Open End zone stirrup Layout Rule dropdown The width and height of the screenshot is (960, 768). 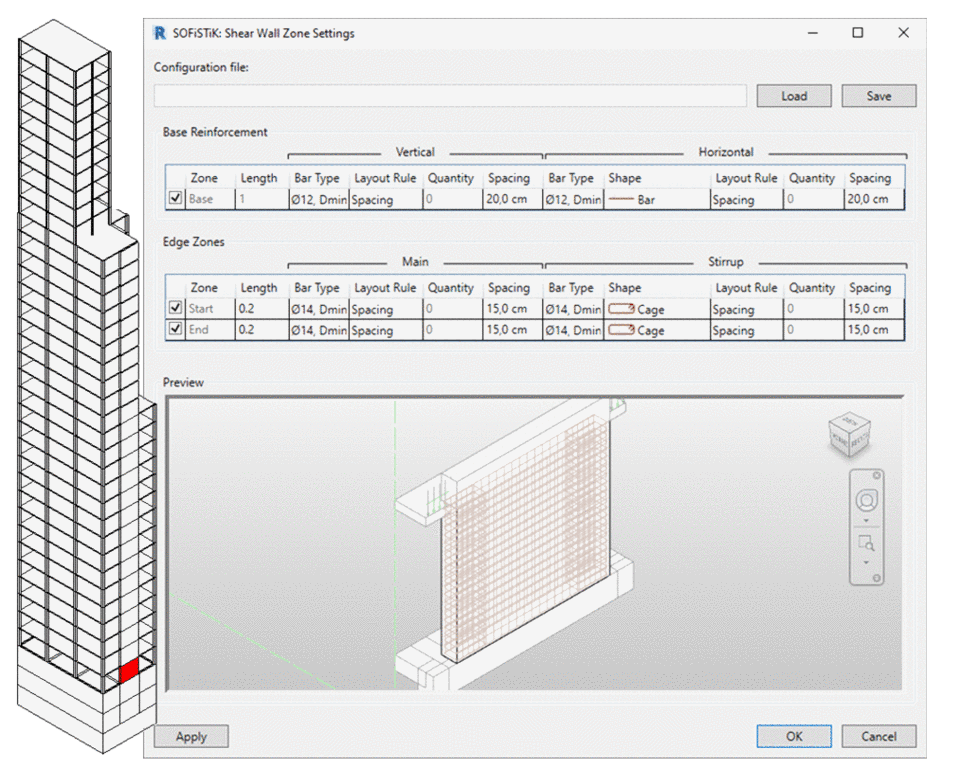click(x=746, y=330)
